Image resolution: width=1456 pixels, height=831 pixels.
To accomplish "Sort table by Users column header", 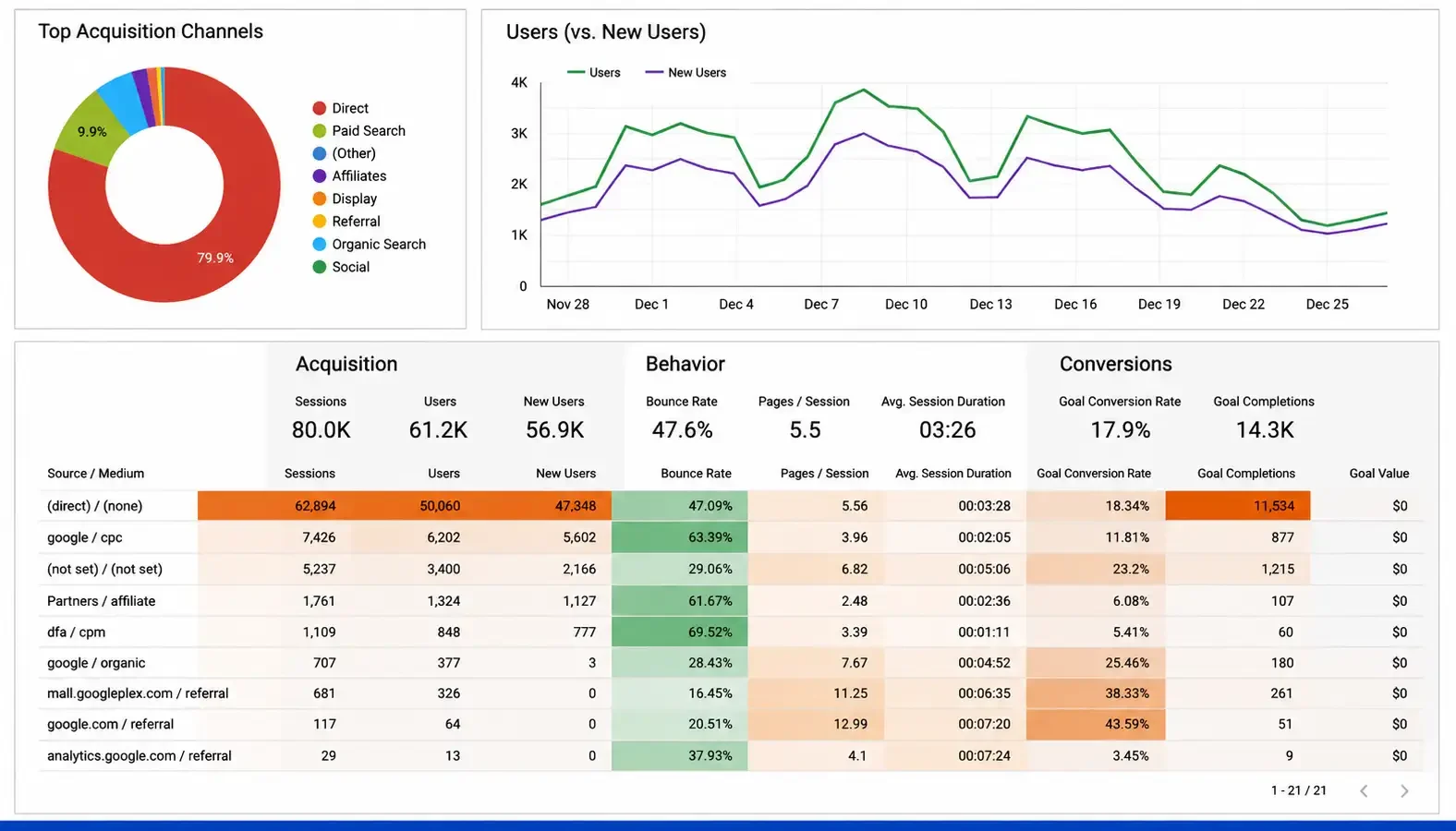I will pos(443,474).
